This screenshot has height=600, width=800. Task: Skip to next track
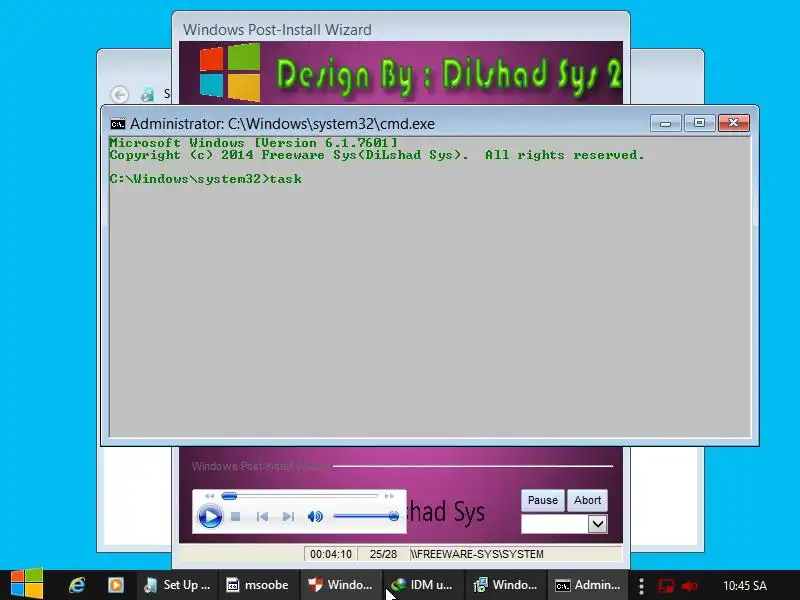[288, 517]
